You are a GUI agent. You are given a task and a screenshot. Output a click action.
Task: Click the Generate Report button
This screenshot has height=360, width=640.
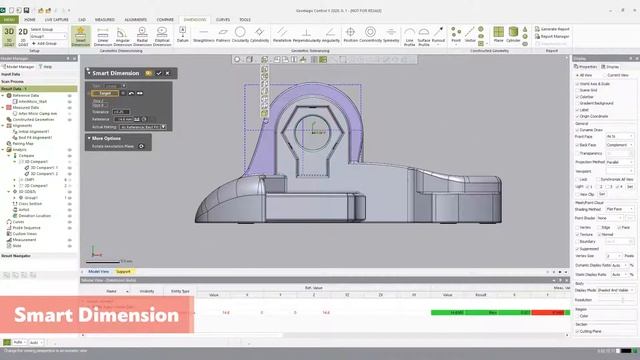coord(552,29)
